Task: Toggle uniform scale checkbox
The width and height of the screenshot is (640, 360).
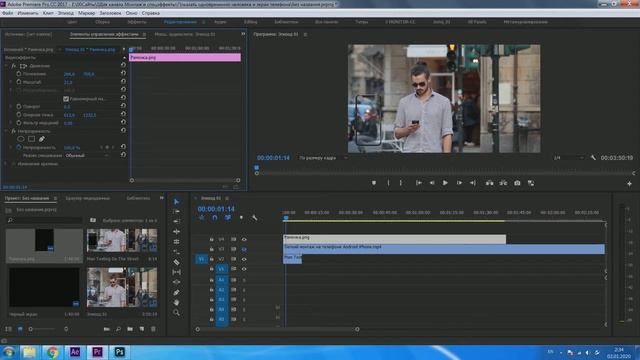Action: [66, 99]
